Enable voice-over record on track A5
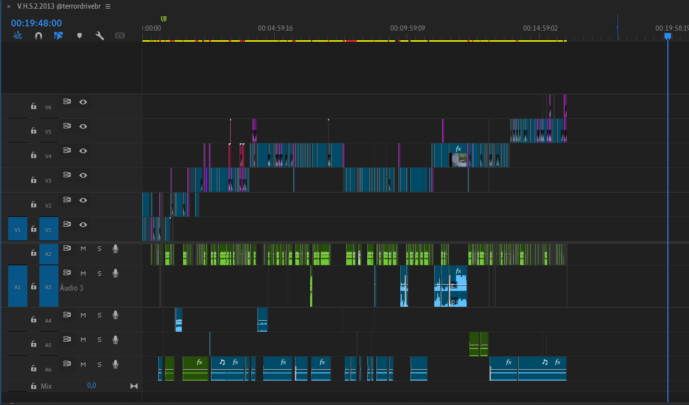This screenshot has height=405, width=689. click(115, 340)
